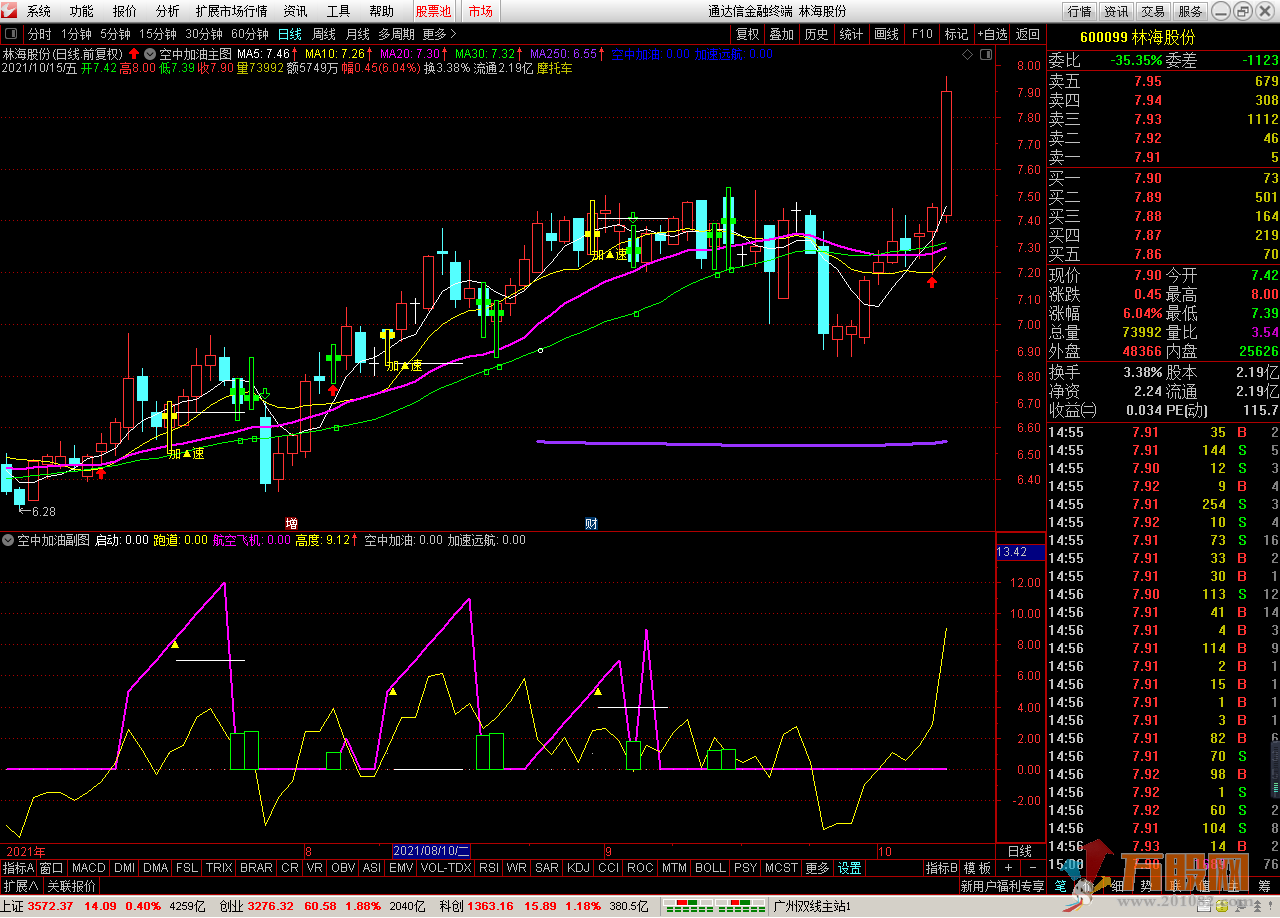This screenshot has height=918, width=1280.
Task: Click 复权 toolbar button
Action: [748, 34]
